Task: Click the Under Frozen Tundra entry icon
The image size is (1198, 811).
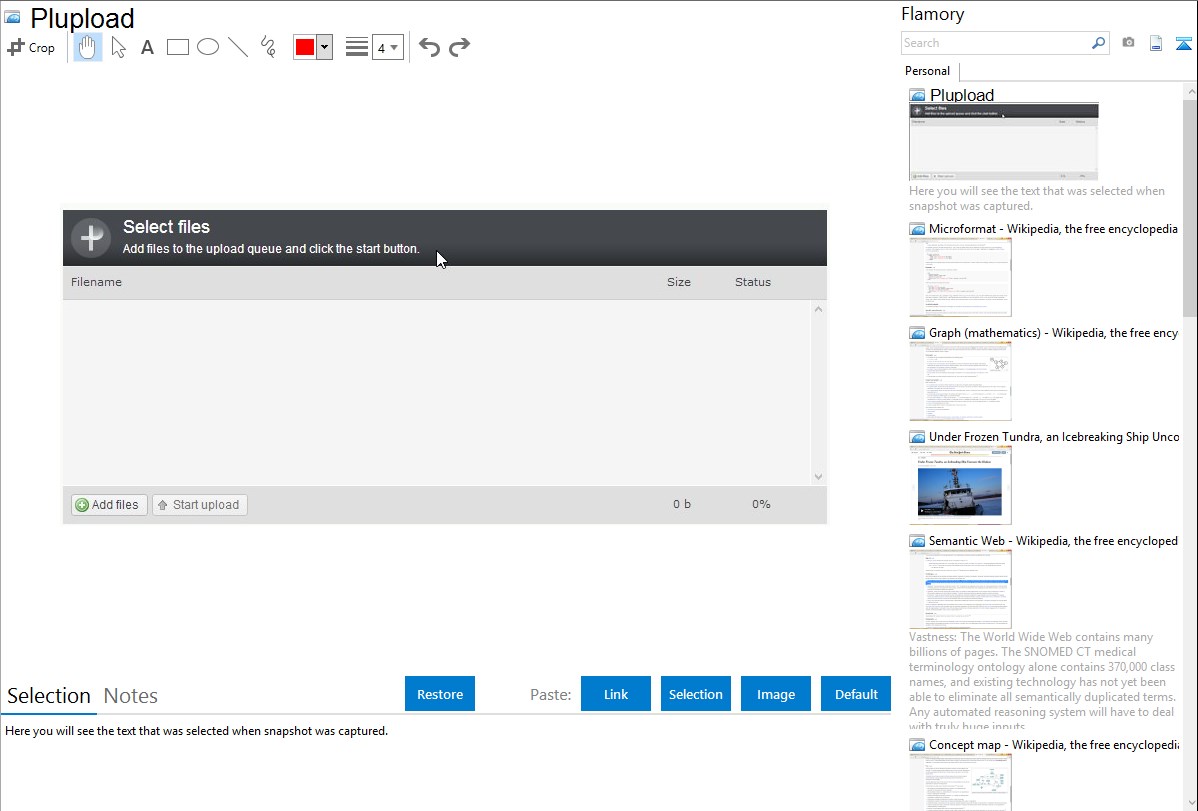Action: pyautogui.click(x=917, y=437)
